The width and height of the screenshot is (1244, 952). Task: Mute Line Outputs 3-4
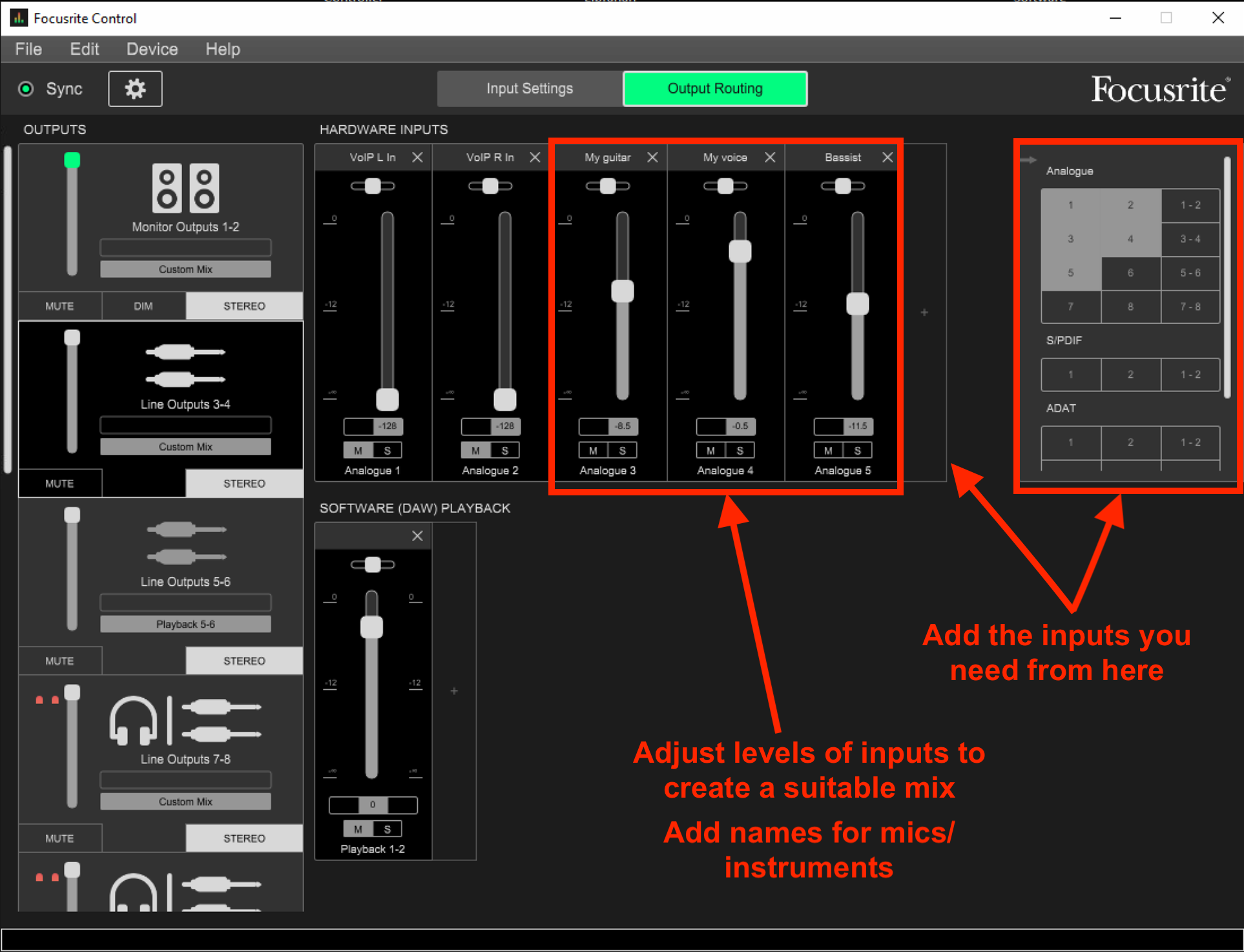pos(59,484)
